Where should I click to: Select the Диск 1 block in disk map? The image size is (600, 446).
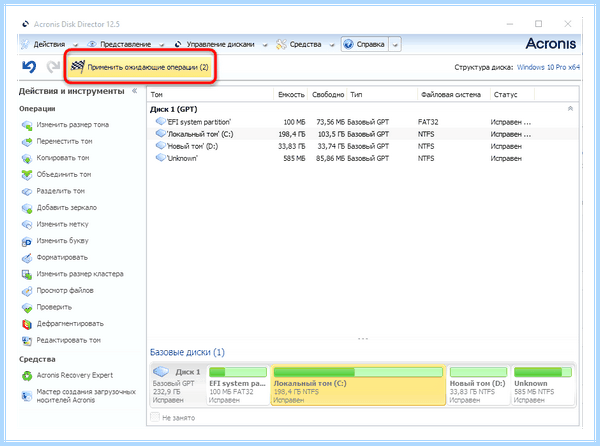click(178, 385)
